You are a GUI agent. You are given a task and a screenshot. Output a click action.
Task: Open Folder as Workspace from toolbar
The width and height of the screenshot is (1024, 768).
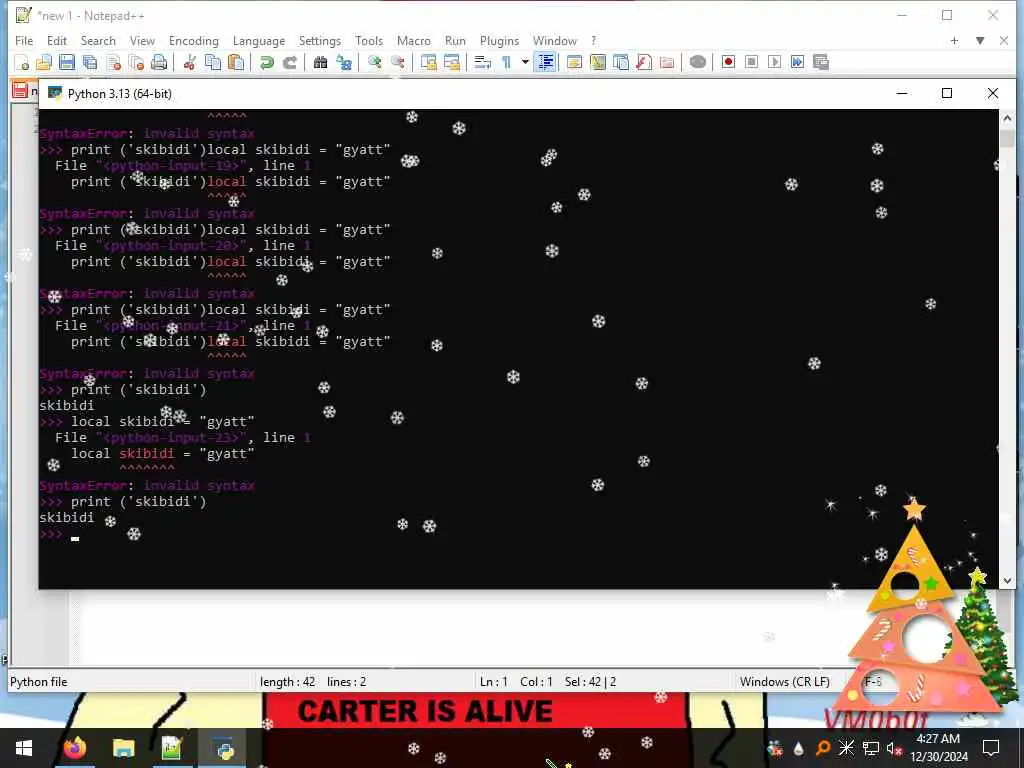click(x=667, y=63)
